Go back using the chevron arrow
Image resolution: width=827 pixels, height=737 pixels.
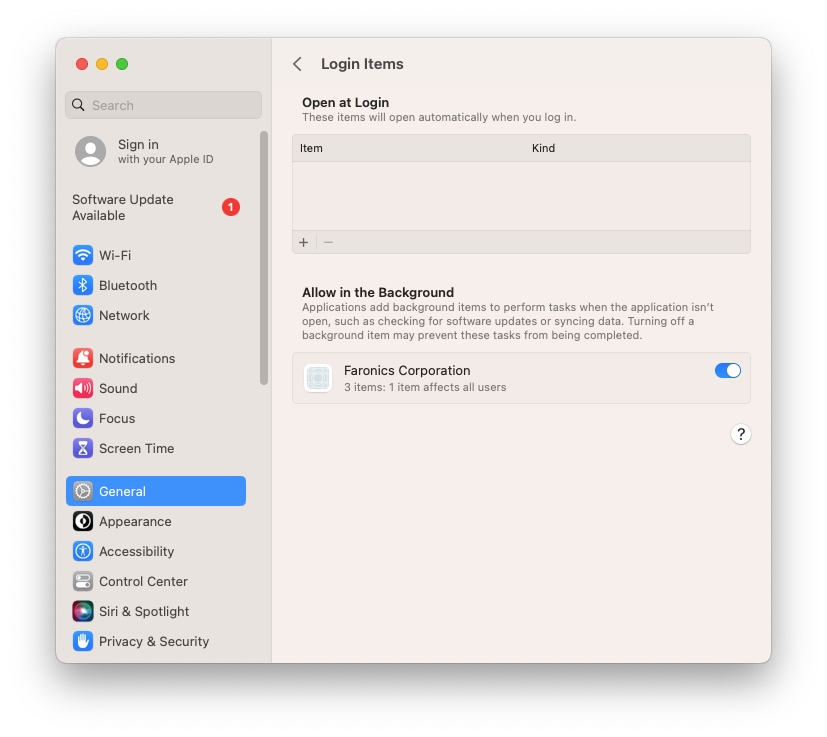click(297, 64)
